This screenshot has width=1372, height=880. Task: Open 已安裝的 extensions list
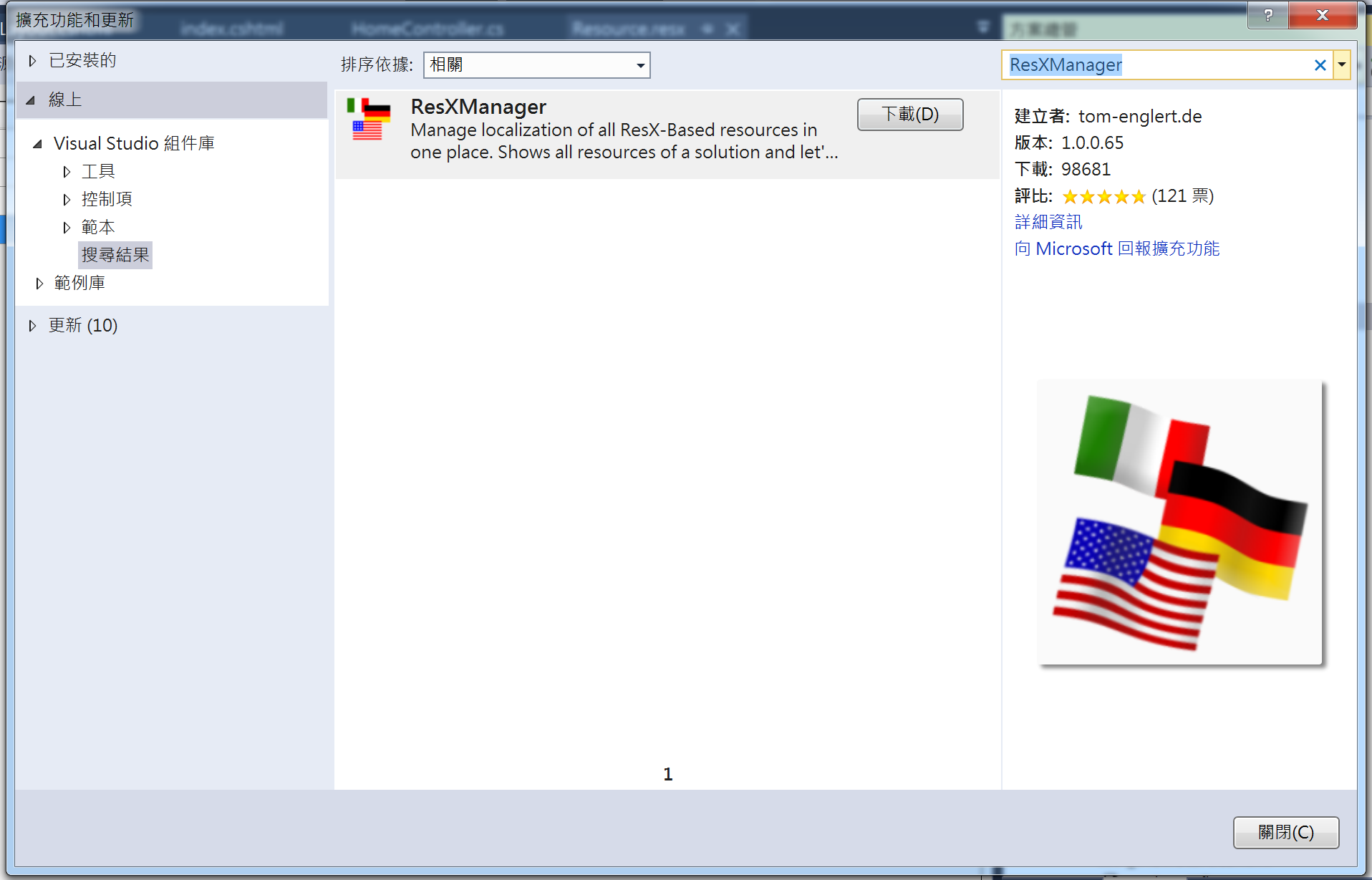point(82,60)
